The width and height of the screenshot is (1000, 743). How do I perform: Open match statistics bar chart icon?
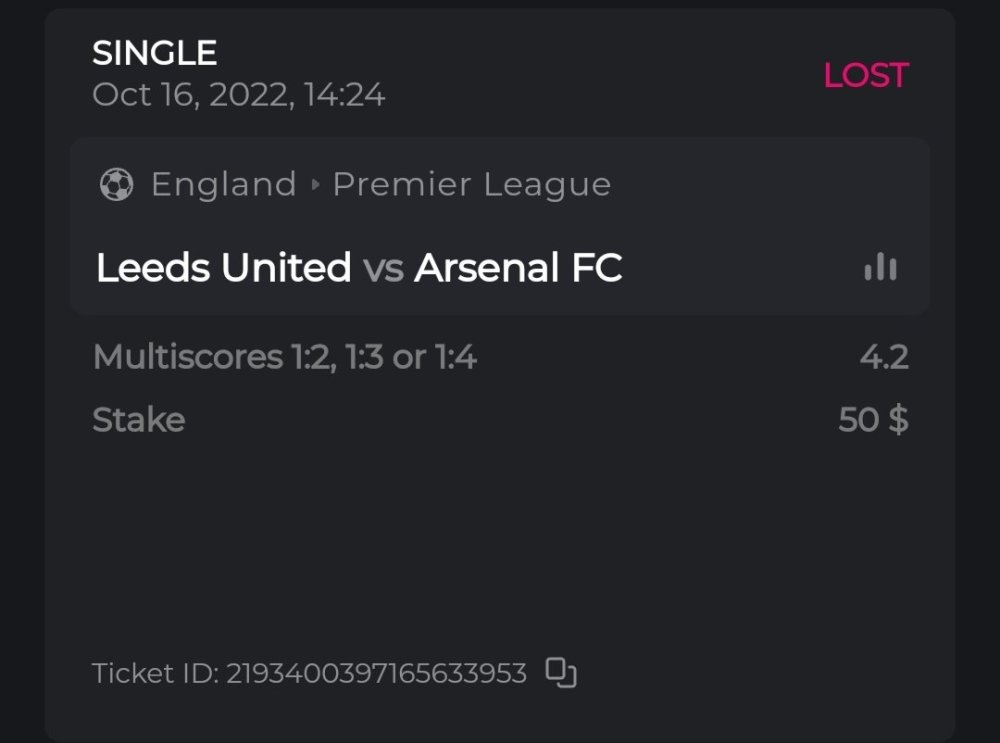click(x=880, y=267)
